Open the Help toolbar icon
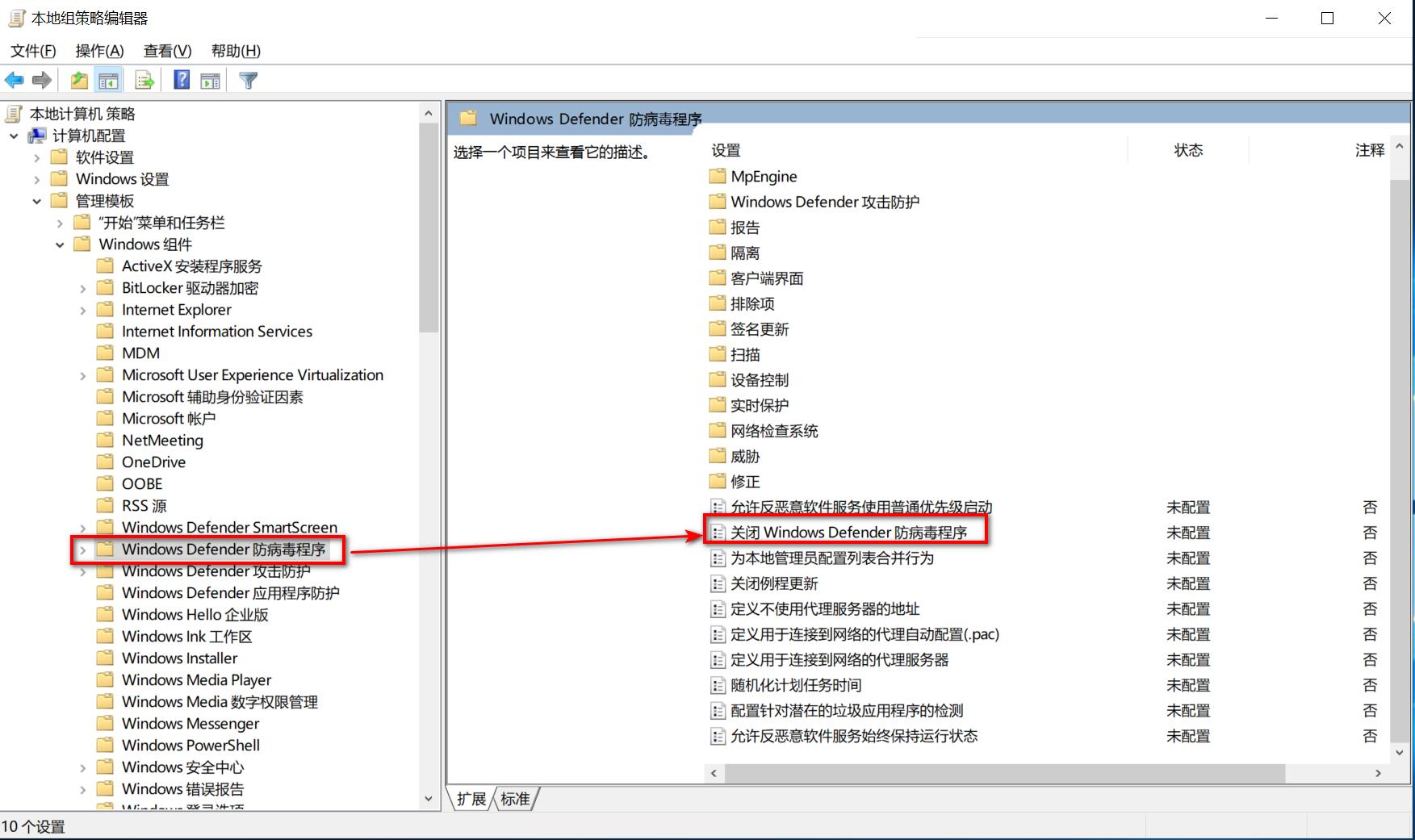1415x840 pixels. [182, 81]
